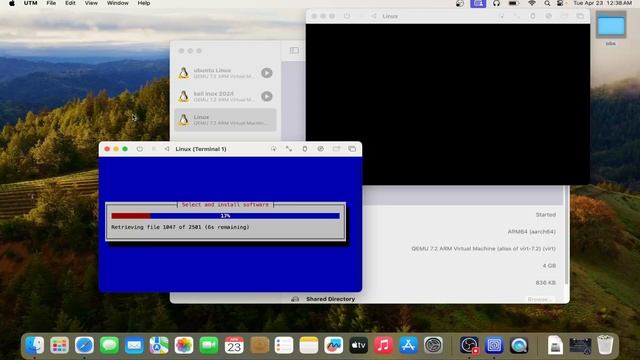Open Calendar from the Dock

234,345
